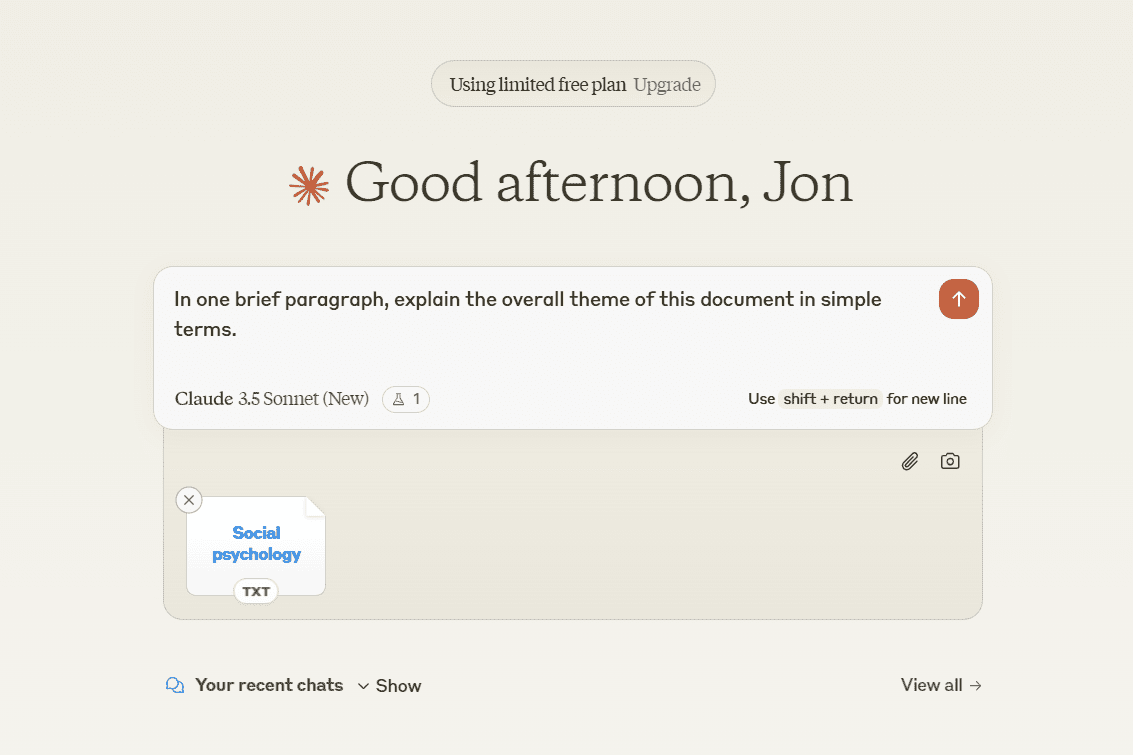Send the prompt with the arrow button

(x=958, y=299)
